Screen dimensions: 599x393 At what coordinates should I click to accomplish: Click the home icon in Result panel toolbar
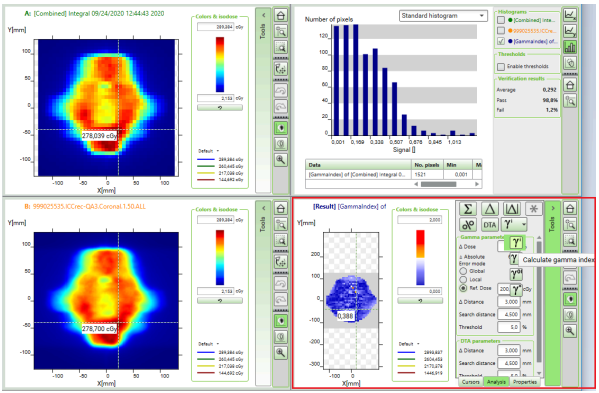[x=570, y=209]
